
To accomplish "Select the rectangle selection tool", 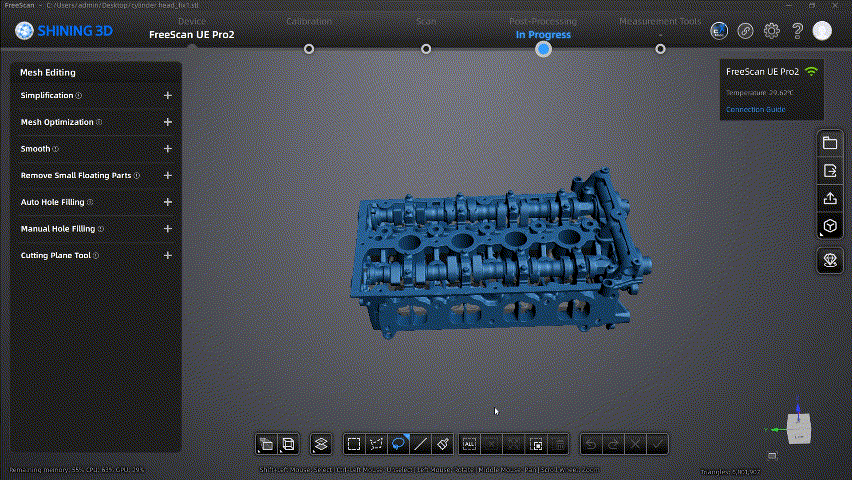I will pos(353,444).
